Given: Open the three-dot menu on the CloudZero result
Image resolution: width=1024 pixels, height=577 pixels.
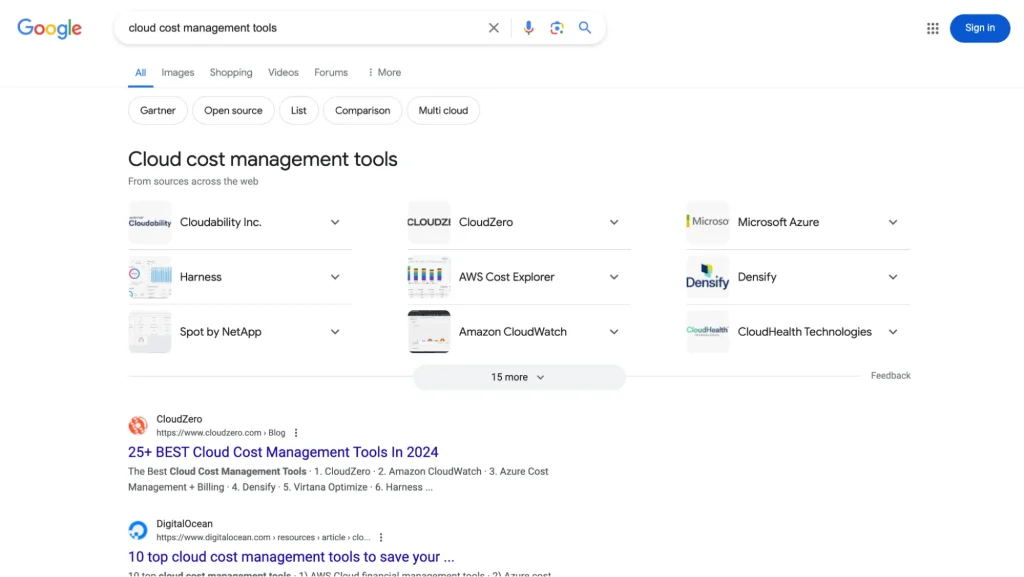Looking at the screenshot, I should point(296,432).
